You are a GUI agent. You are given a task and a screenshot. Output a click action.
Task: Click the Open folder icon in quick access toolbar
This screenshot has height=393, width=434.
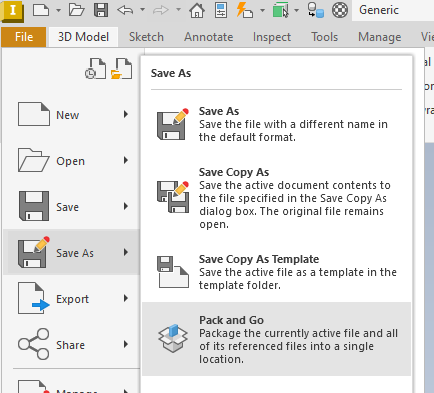76,10
